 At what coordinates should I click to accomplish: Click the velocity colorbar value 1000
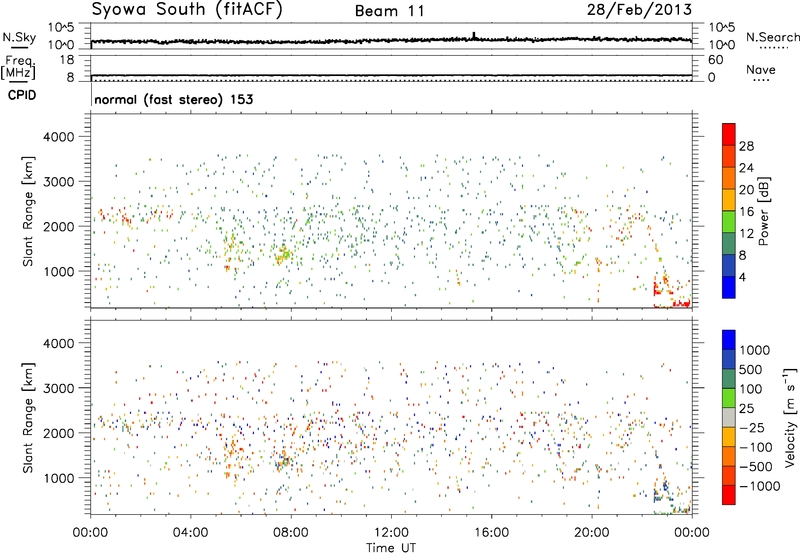coord(754,350)
